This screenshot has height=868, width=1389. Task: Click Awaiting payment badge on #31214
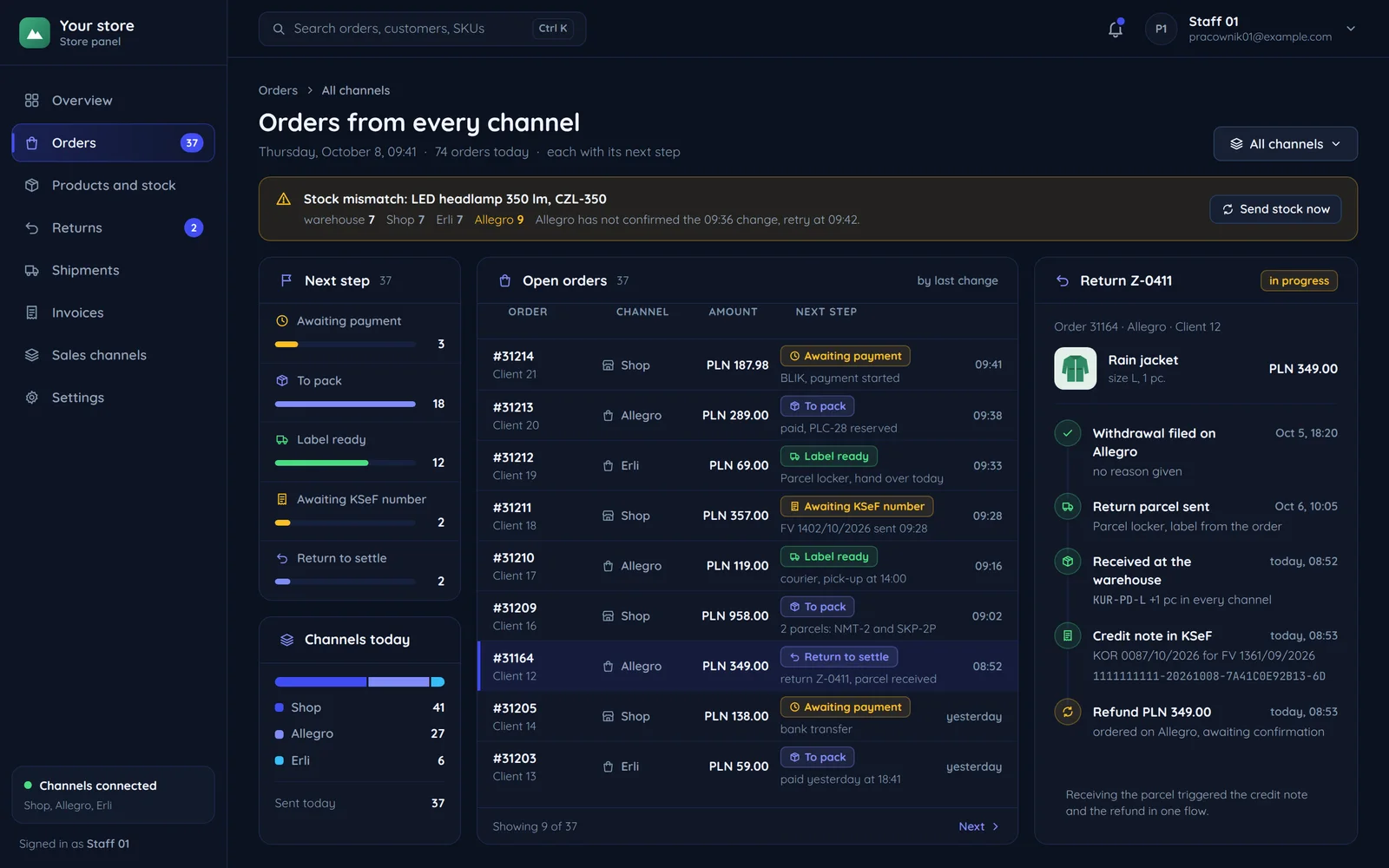point(845,356)
